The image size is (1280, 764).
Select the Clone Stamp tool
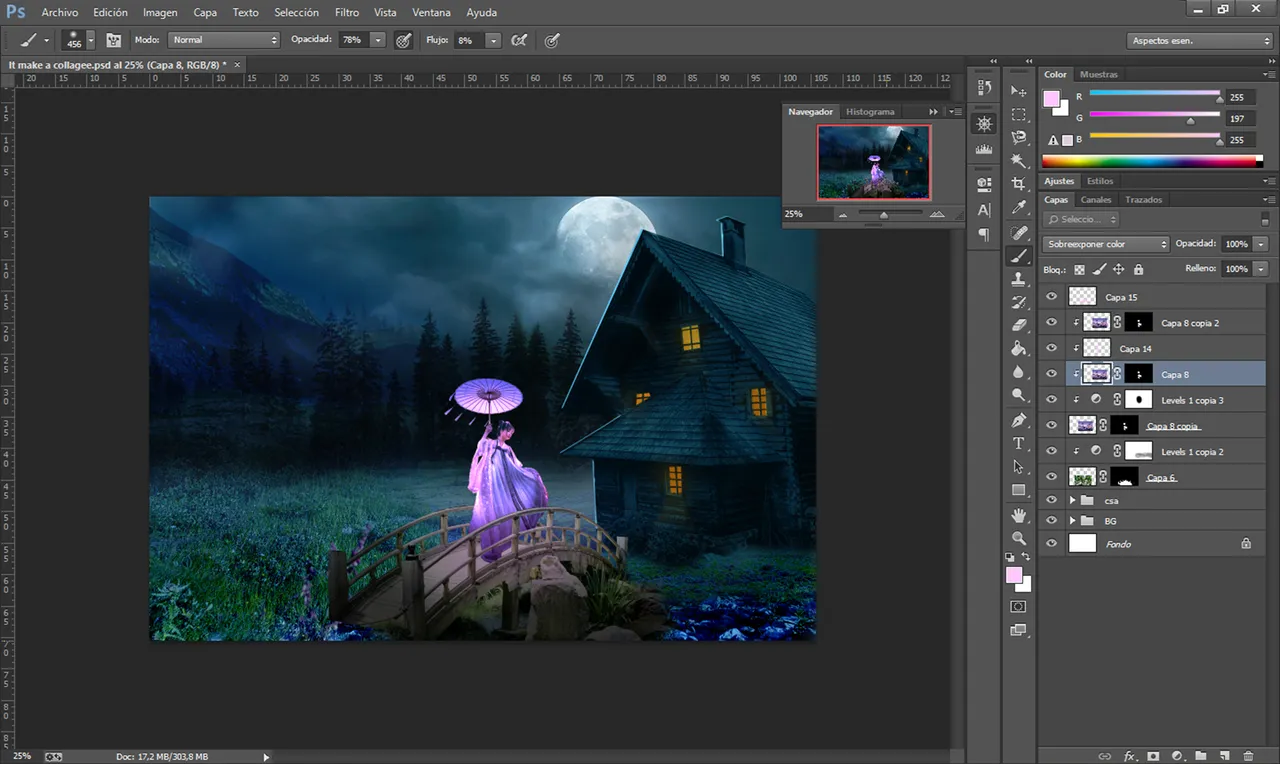1019,279
